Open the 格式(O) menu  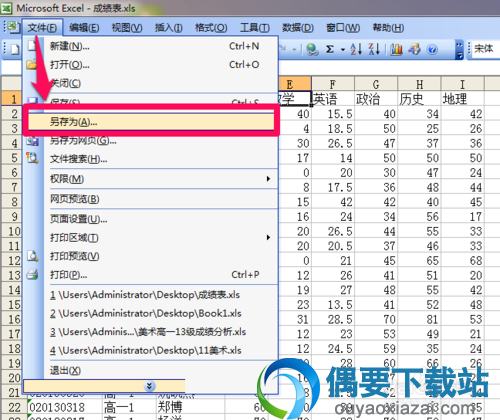[x=211, y=28]
